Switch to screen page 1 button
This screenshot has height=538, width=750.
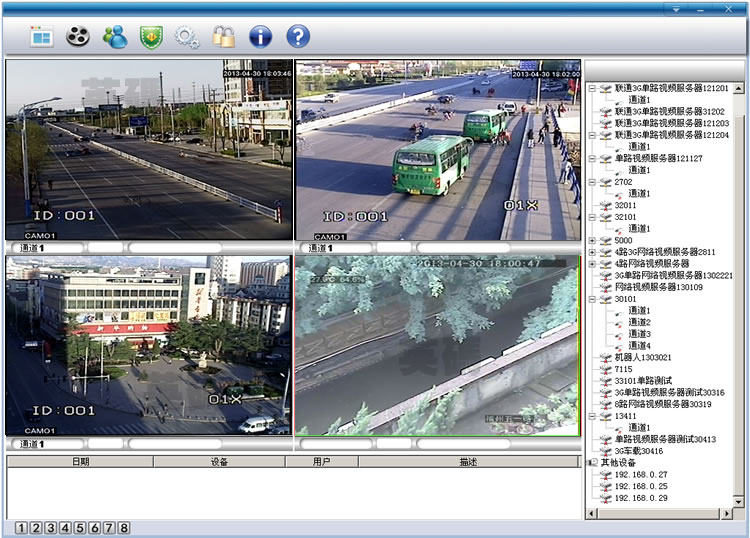pyautogui.click(x=21, y=528)
